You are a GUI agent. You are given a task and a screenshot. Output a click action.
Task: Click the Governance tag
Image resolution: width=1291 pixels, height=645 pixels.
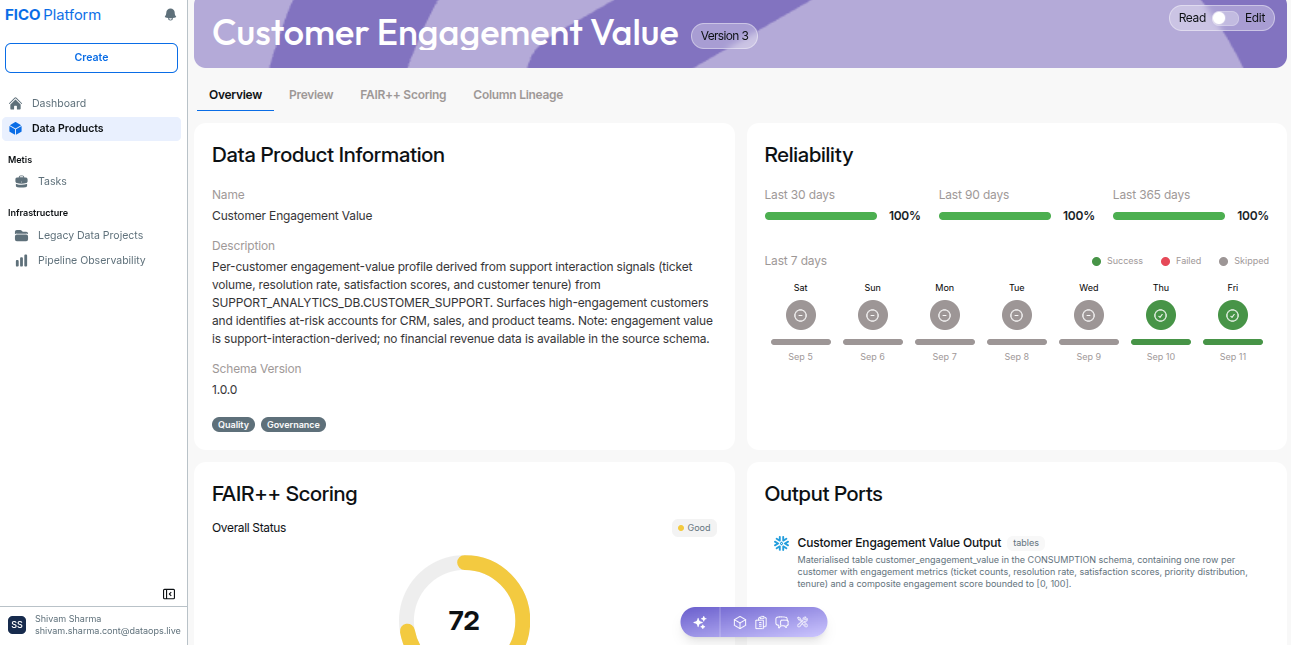(x=294, y=424)
